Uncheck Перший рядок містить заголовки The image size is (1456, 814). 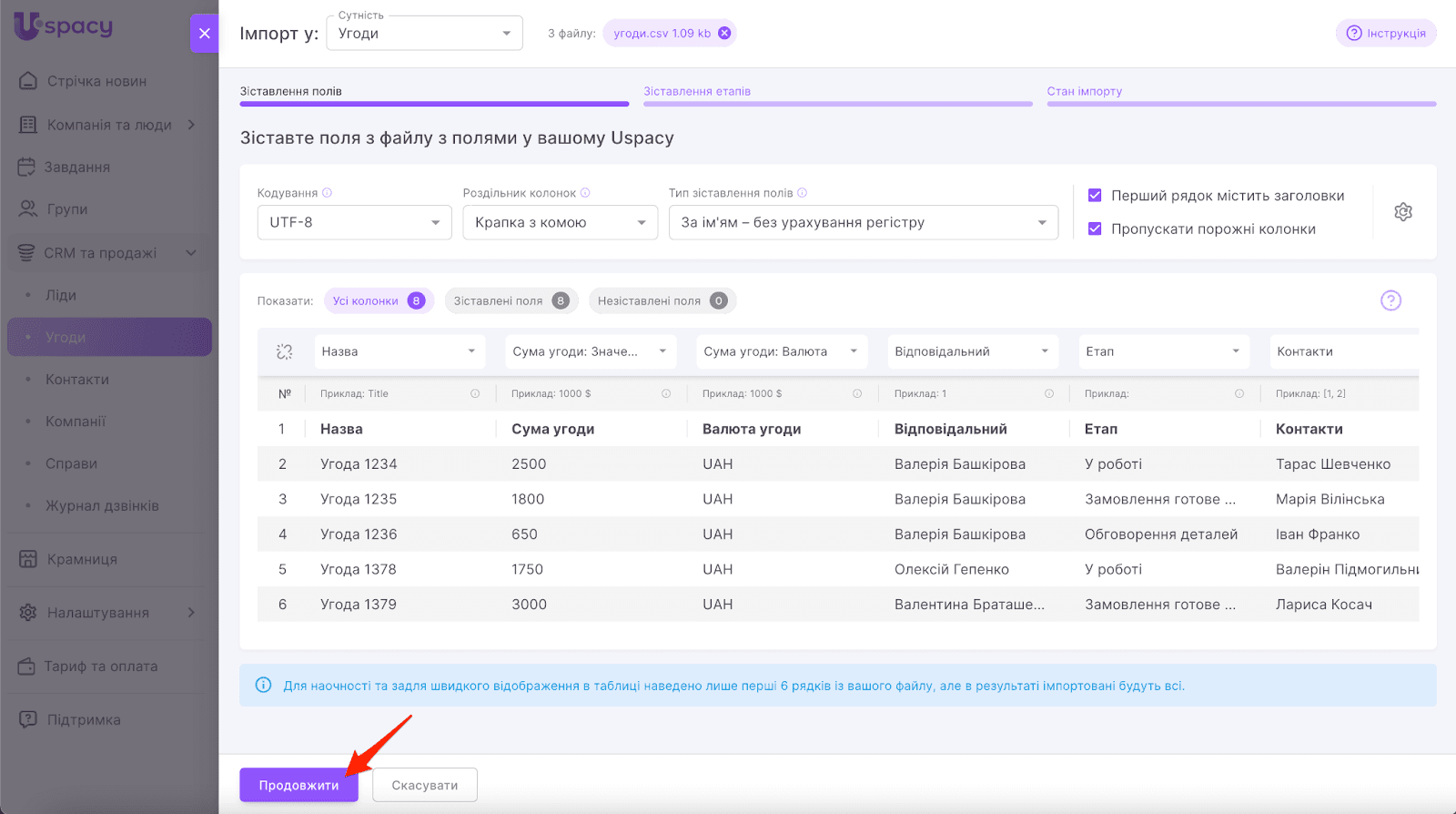click(1095, 196)
